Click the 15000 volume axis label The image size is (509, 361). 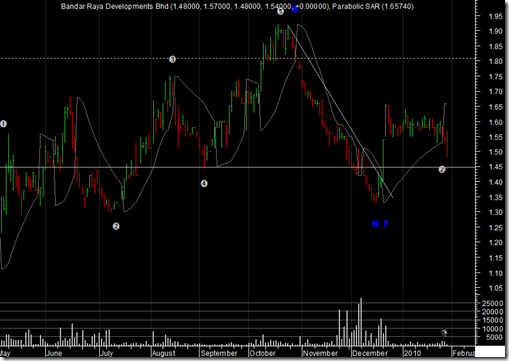[x=492, y=320]
